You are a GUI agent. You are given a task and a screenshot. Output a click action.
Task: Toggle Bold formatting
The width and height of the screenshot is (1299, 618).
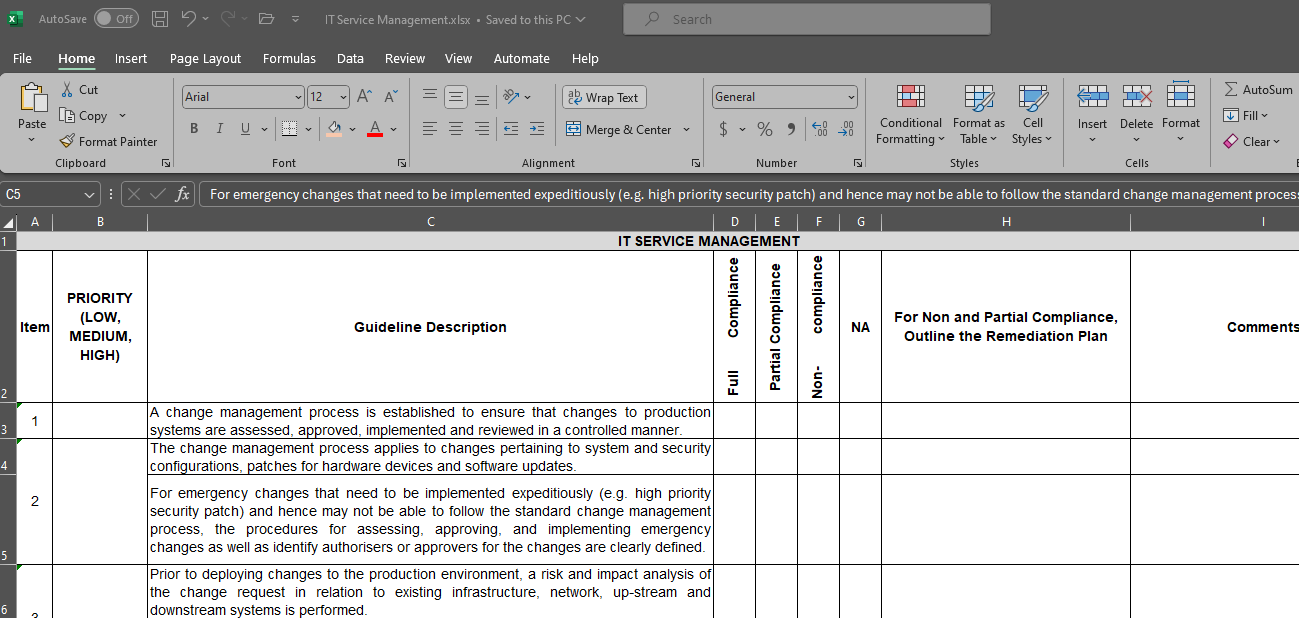(194, 129)
